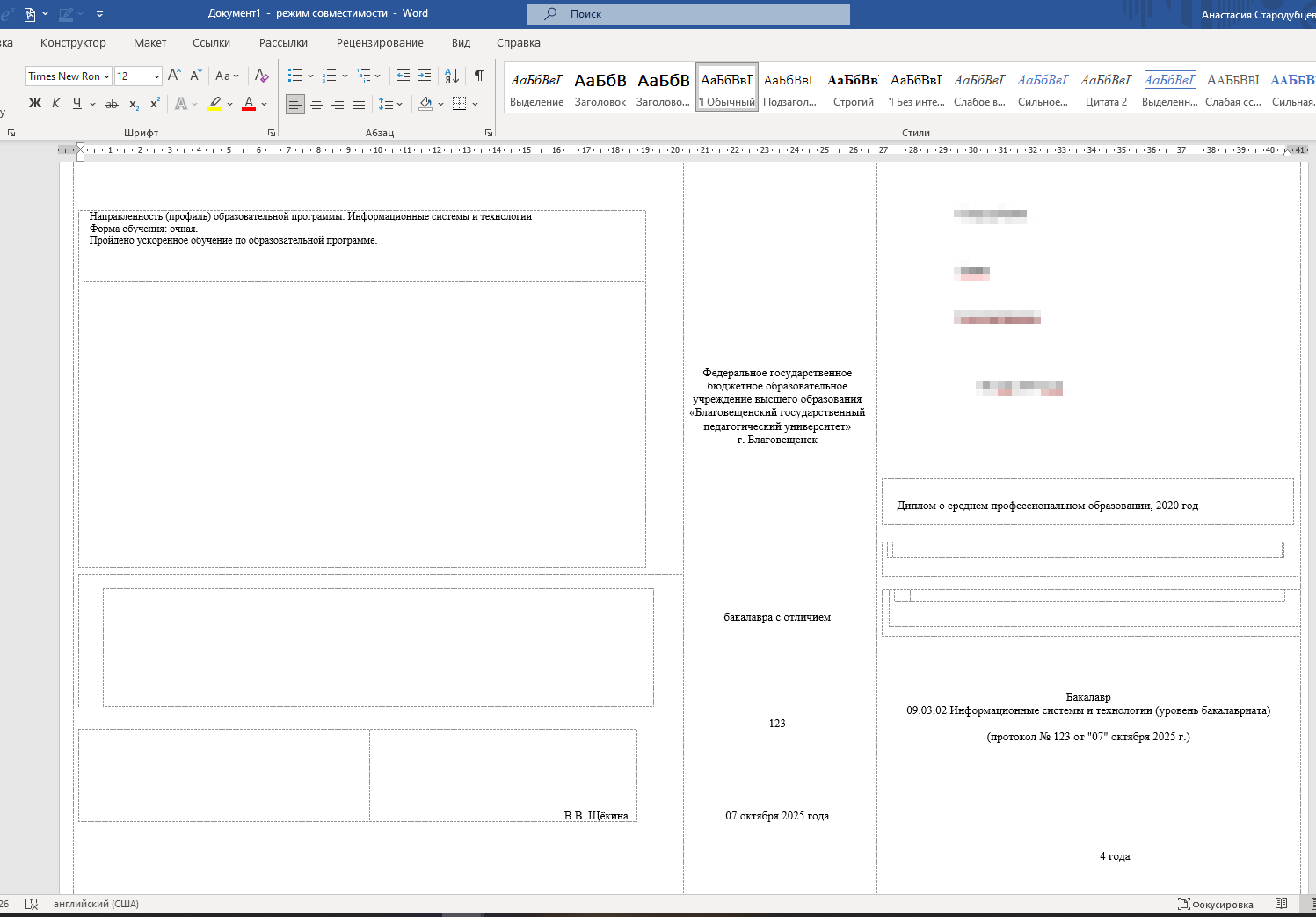Apply the Строгий text style
This screenshot has height=917, width=1316.
pos(853,88)
